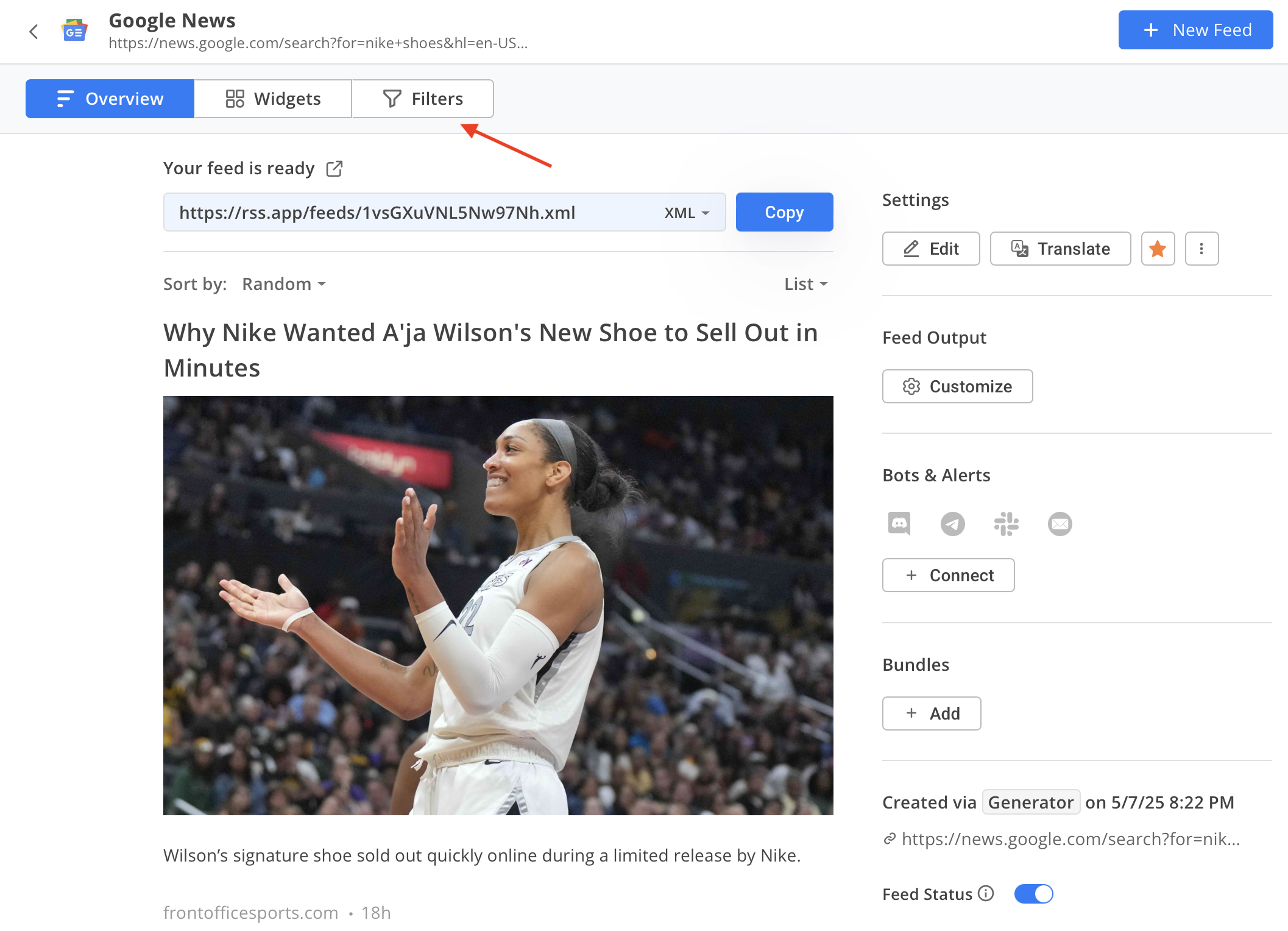Click the A'ja Wilson article photo

498,606
